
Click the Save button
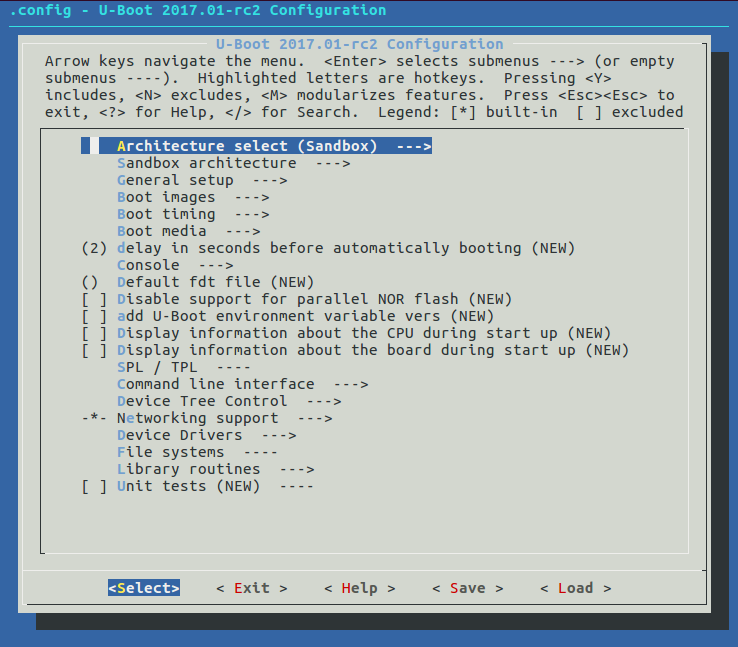click(x=468, y=588)
